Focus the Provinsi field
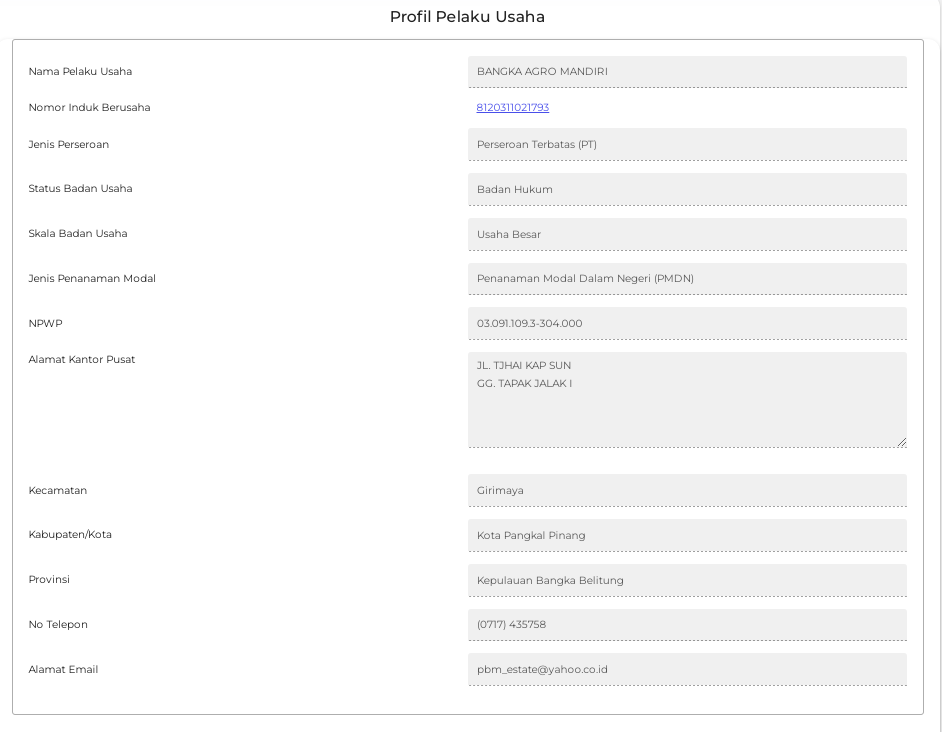 pos(687,580)
